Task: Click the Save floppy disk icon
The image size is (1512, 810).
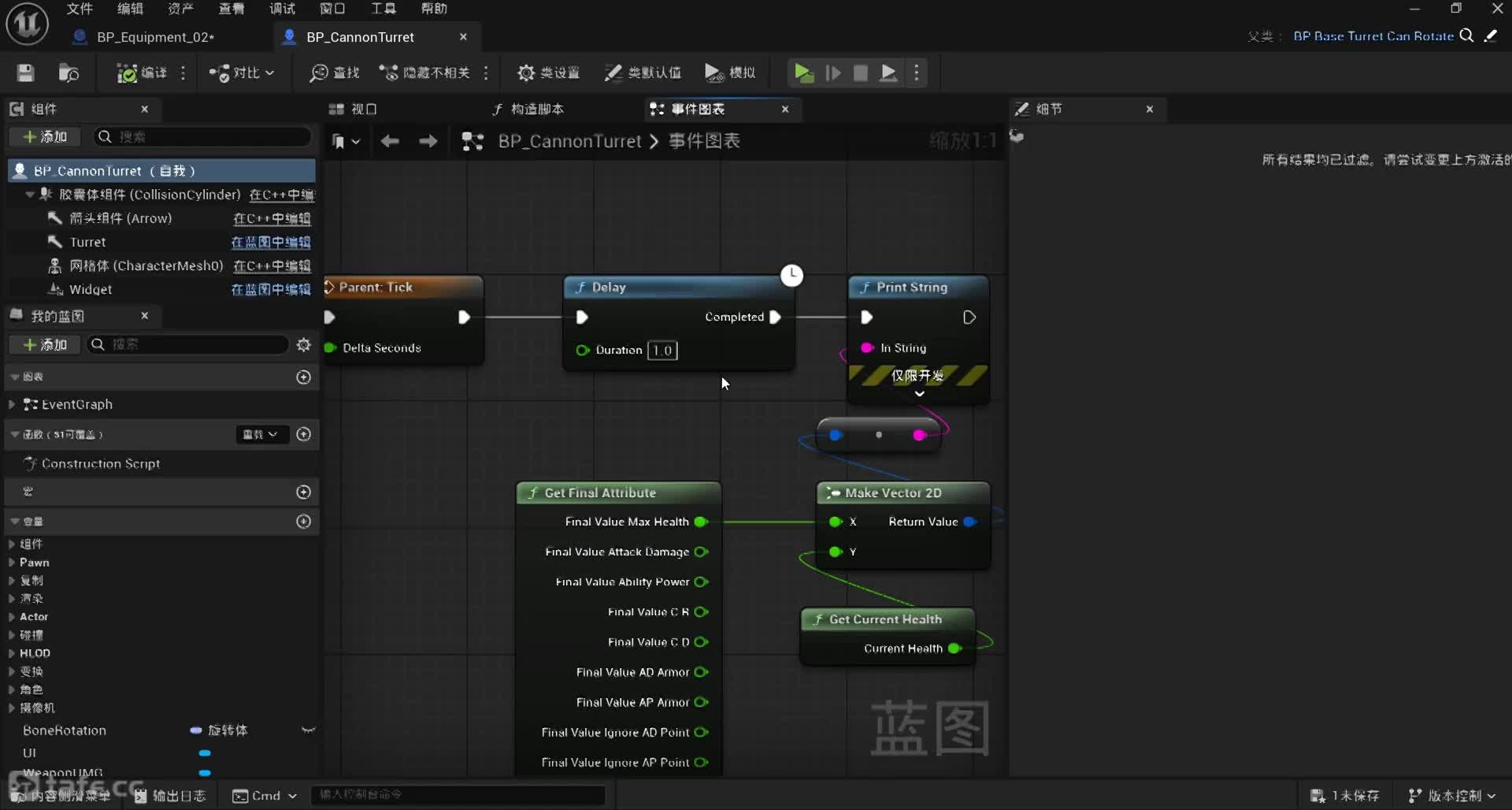Action: click(x=25, y=73)
